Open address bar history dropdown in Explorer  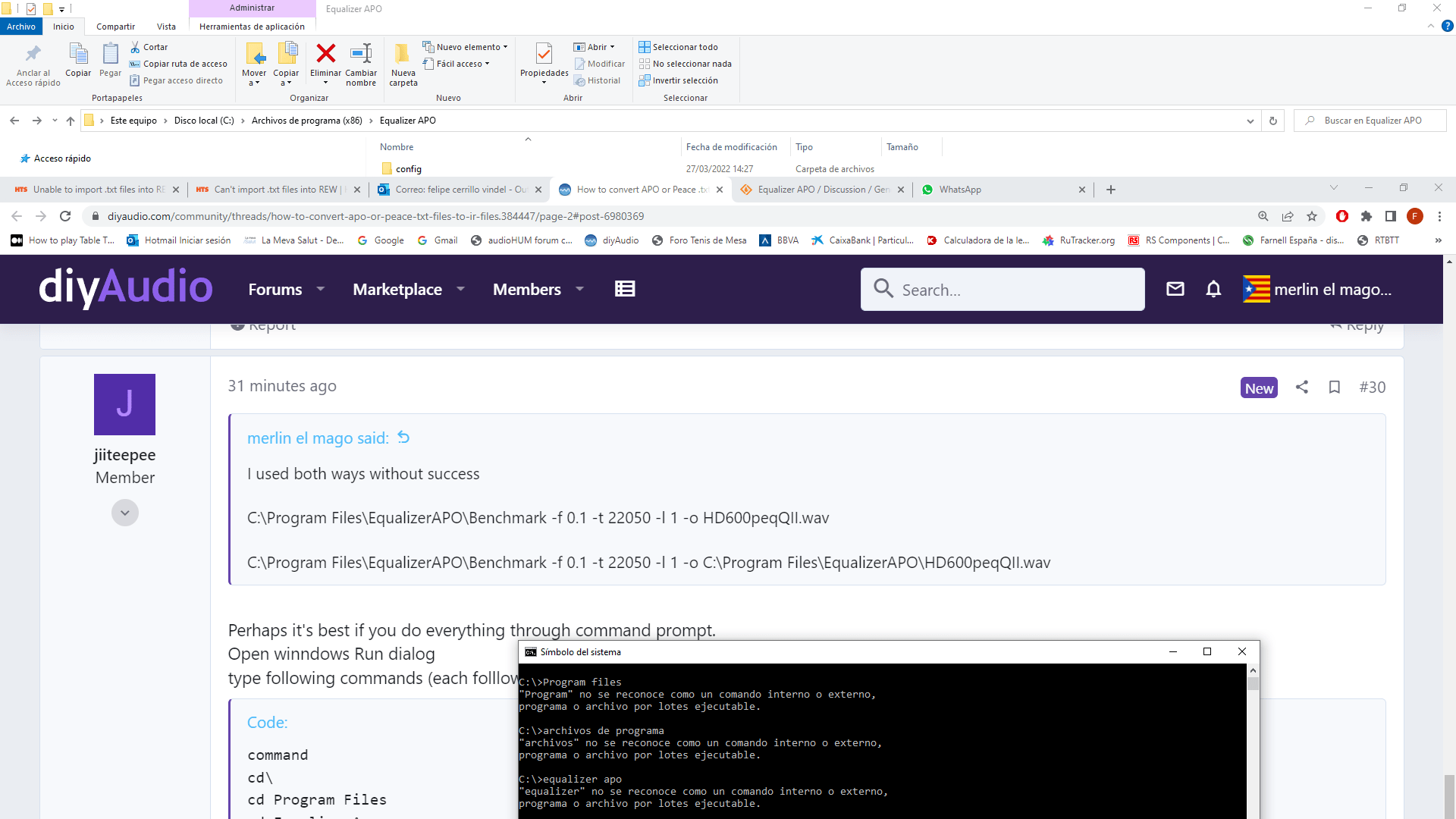click(x=1250, y=121)
